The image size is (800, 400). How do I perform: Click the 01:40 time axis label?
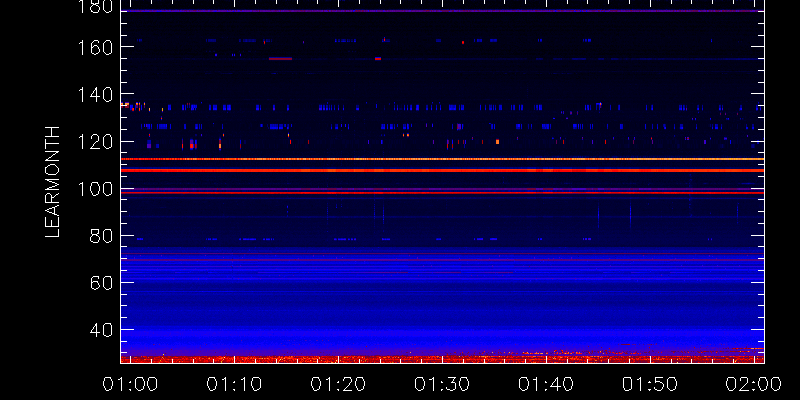[546, 384]
